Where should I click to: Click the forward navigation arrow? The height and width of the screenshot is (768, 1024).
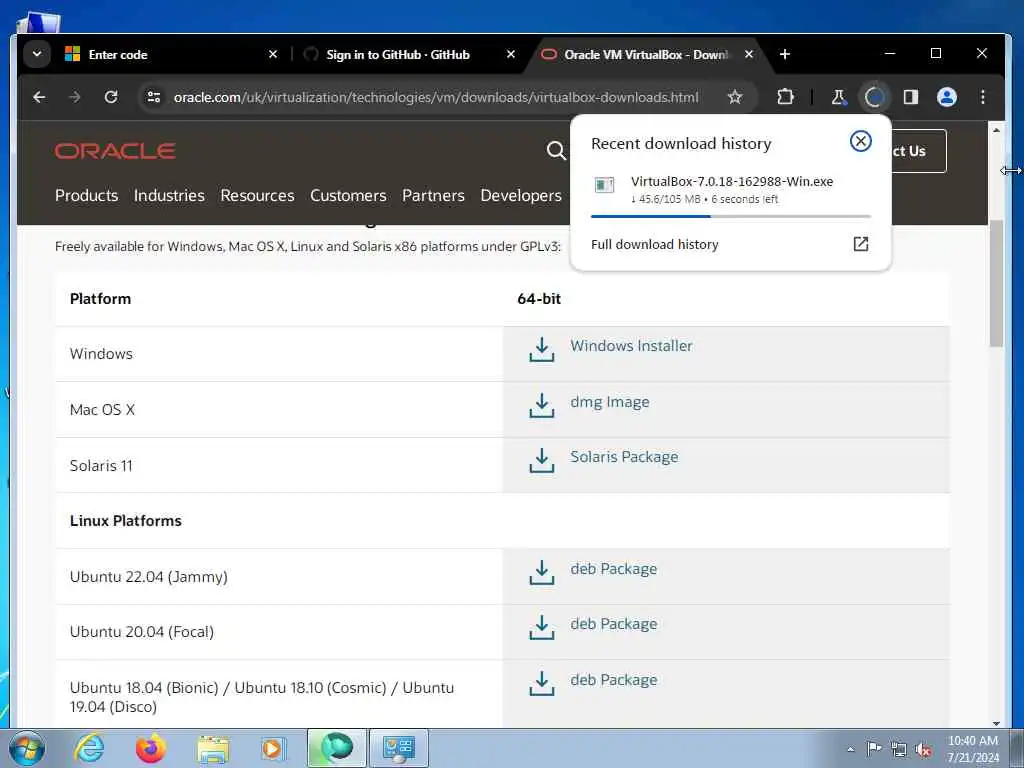[74, 97]
